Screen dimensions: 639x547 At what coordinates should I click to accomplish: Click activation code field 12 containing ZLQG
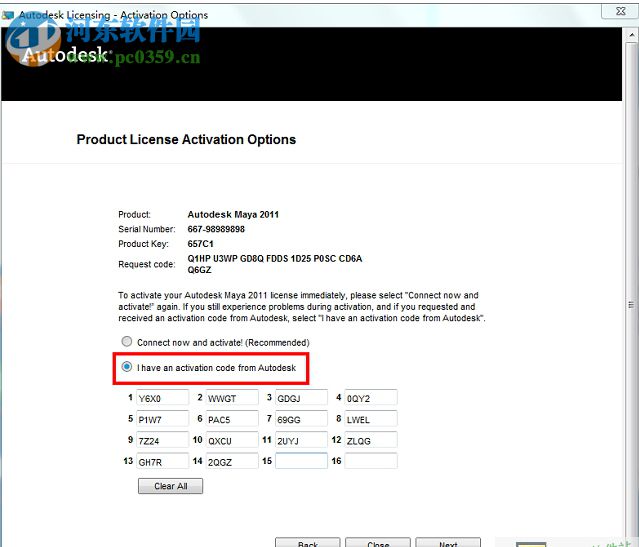tap(371, 440)
